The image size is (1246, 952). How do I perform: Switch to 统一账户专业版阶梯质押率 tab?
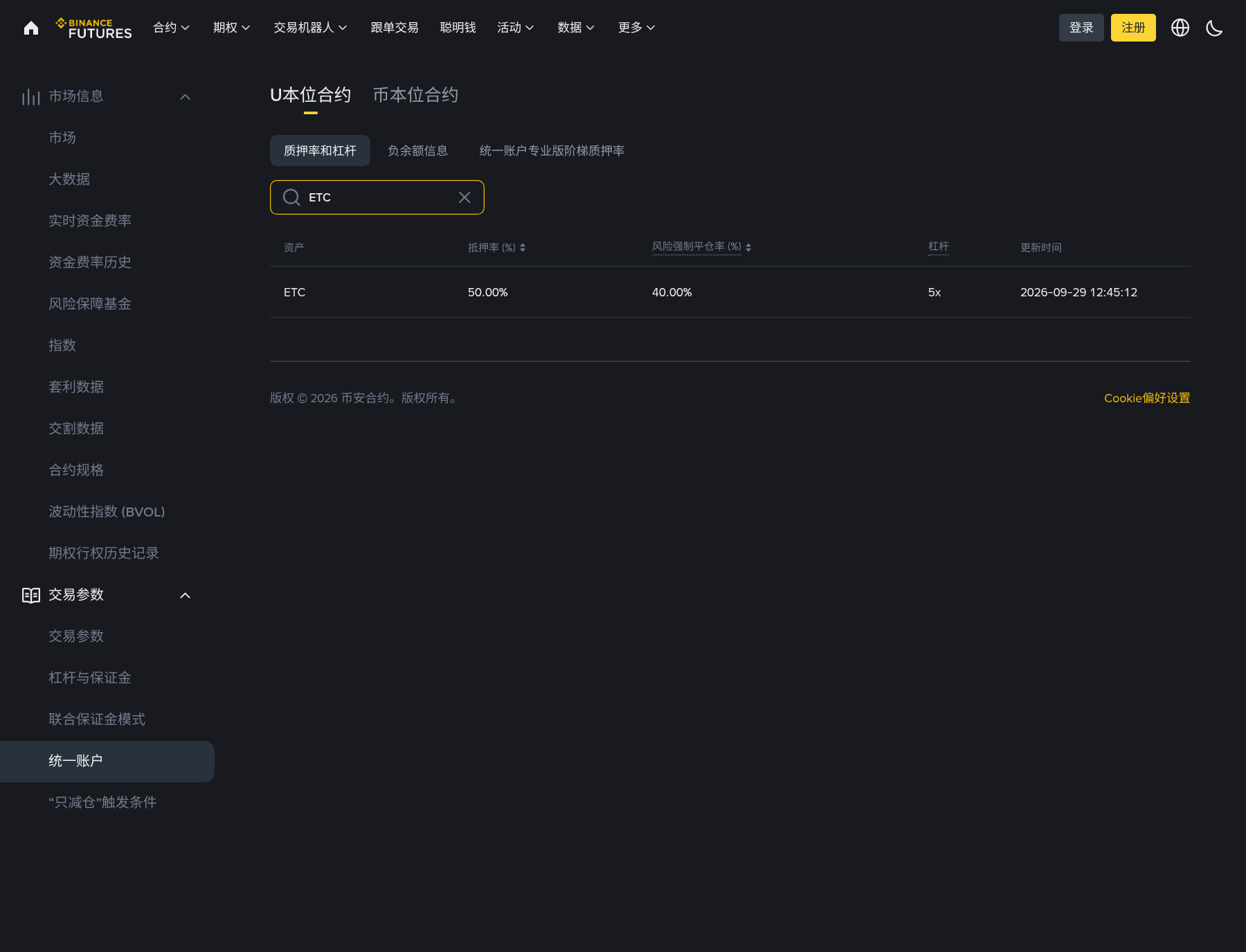click(x=552, y=150)
